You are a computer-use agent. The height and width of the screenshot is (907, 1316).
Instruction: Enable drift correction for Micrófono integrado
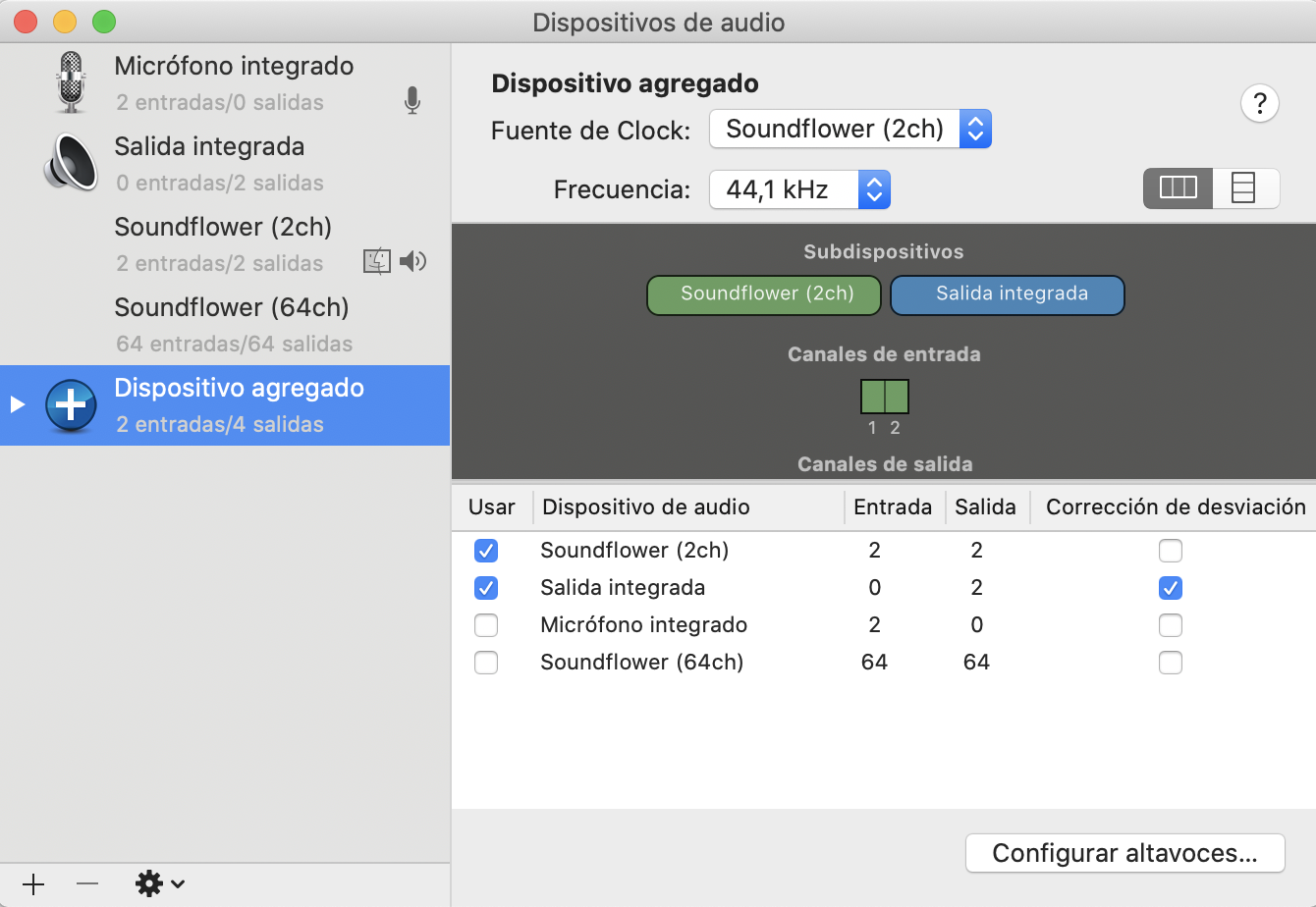1170,625
